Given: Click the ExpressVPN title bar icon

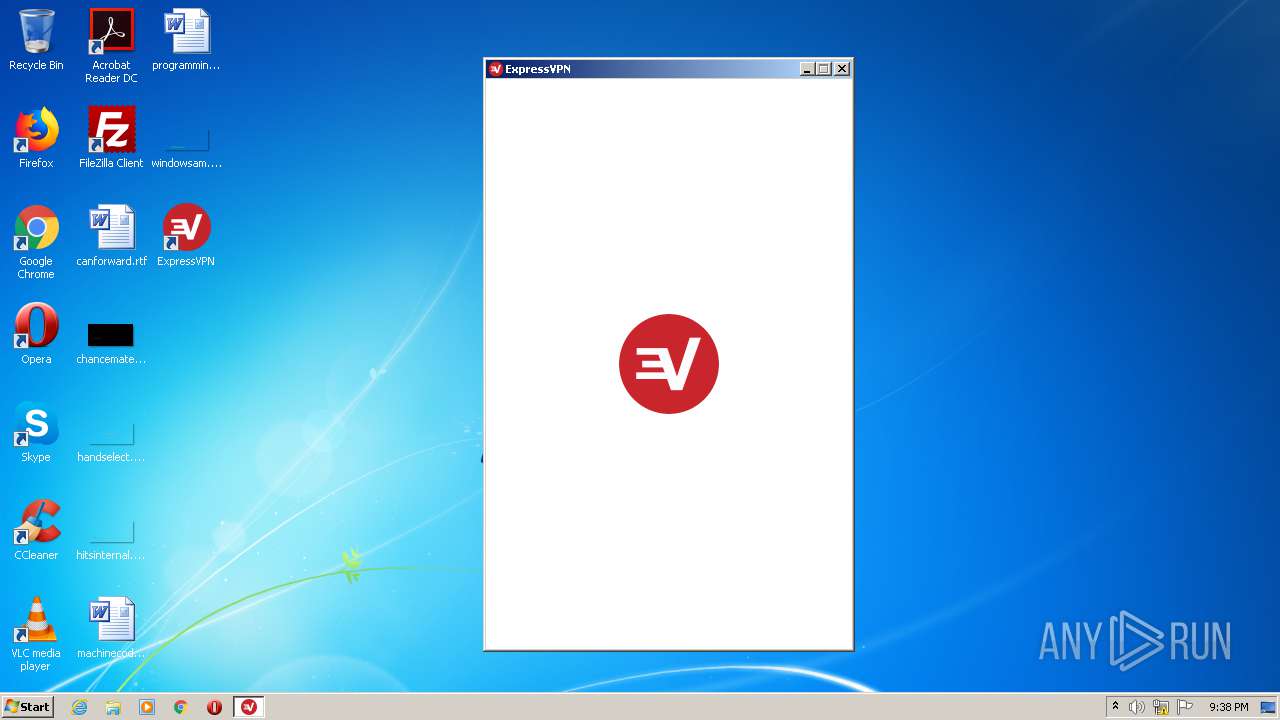Looking at the screenshot, I should click(x=495, y=69).
